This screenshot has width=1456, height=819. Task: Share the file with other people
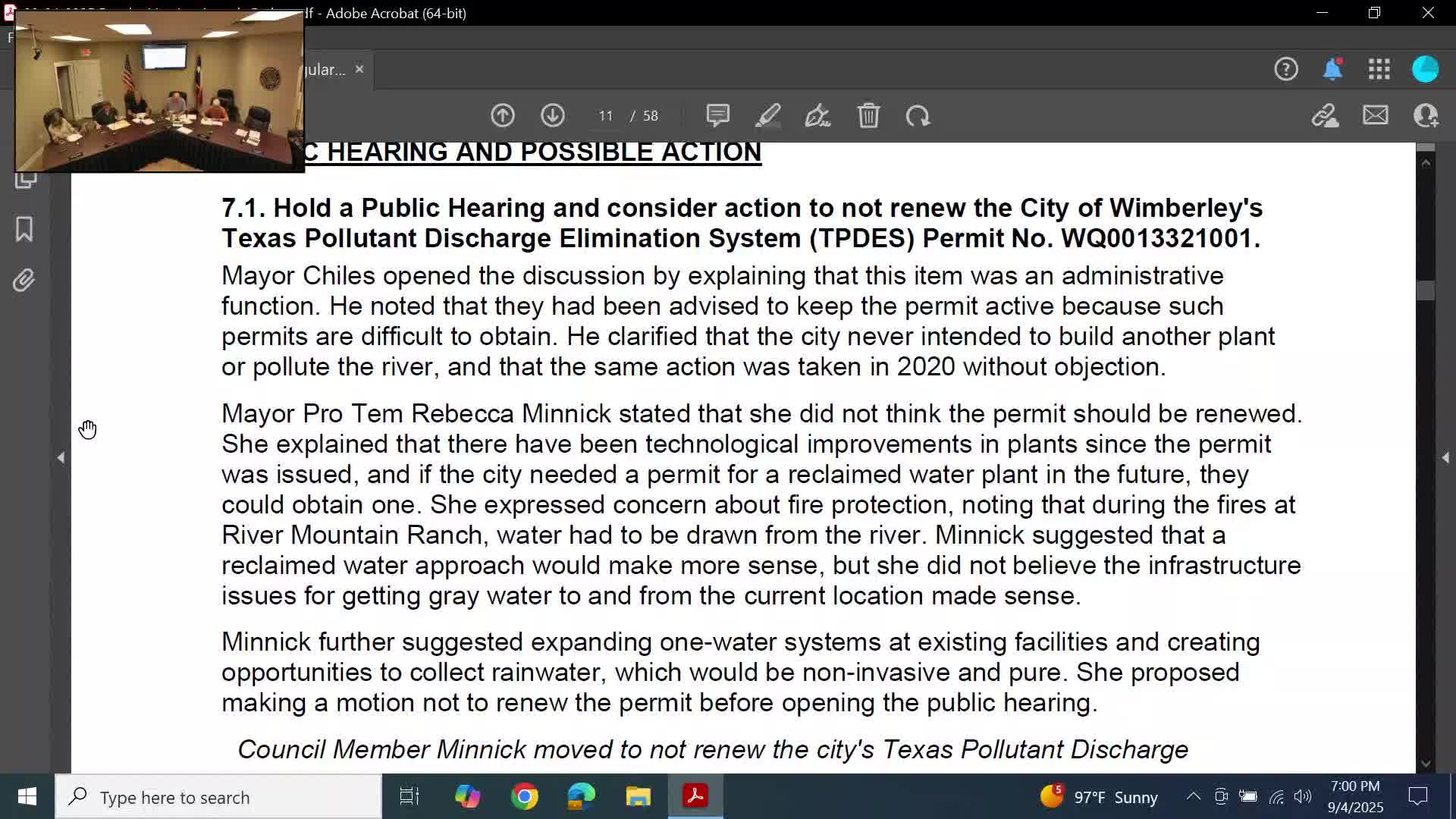[1425, 115]
